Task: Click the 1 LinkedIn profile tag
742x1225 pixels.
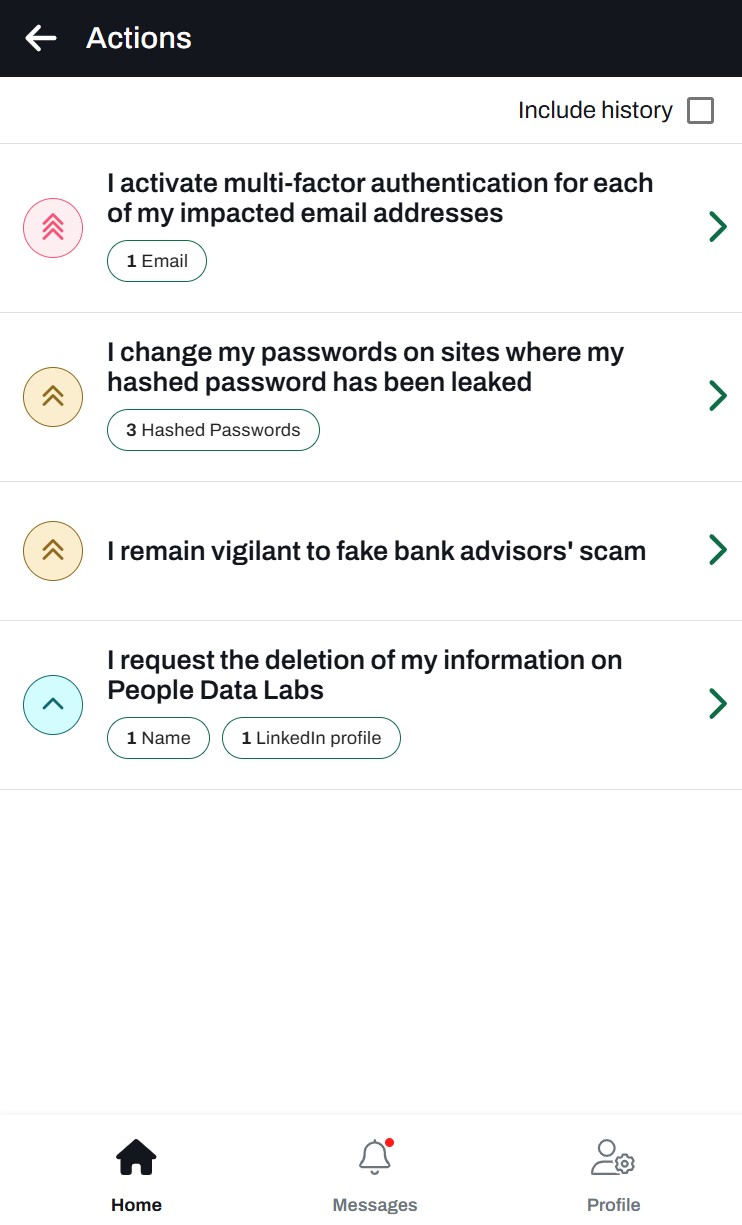Action: (311, 738)
